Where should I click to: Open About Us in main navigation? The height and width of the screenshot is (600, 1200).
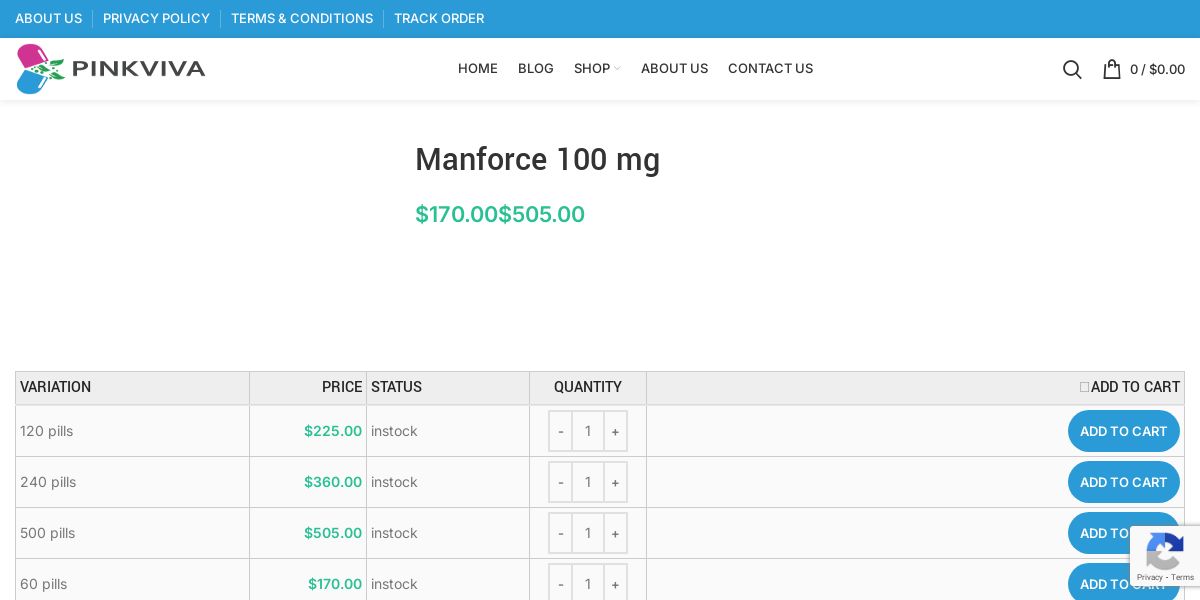[x=674, y=69]
